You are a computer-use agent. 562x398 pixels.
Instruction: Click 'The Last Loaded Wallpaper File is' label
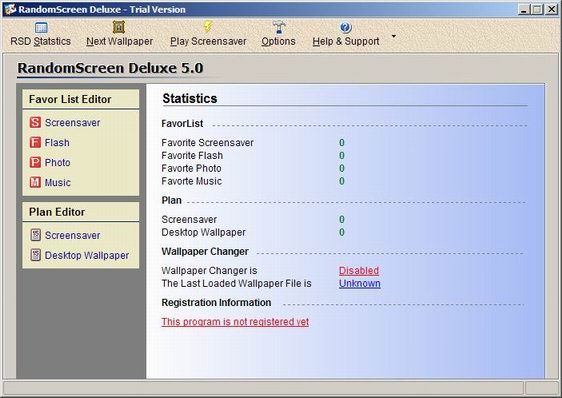(237, 284)
